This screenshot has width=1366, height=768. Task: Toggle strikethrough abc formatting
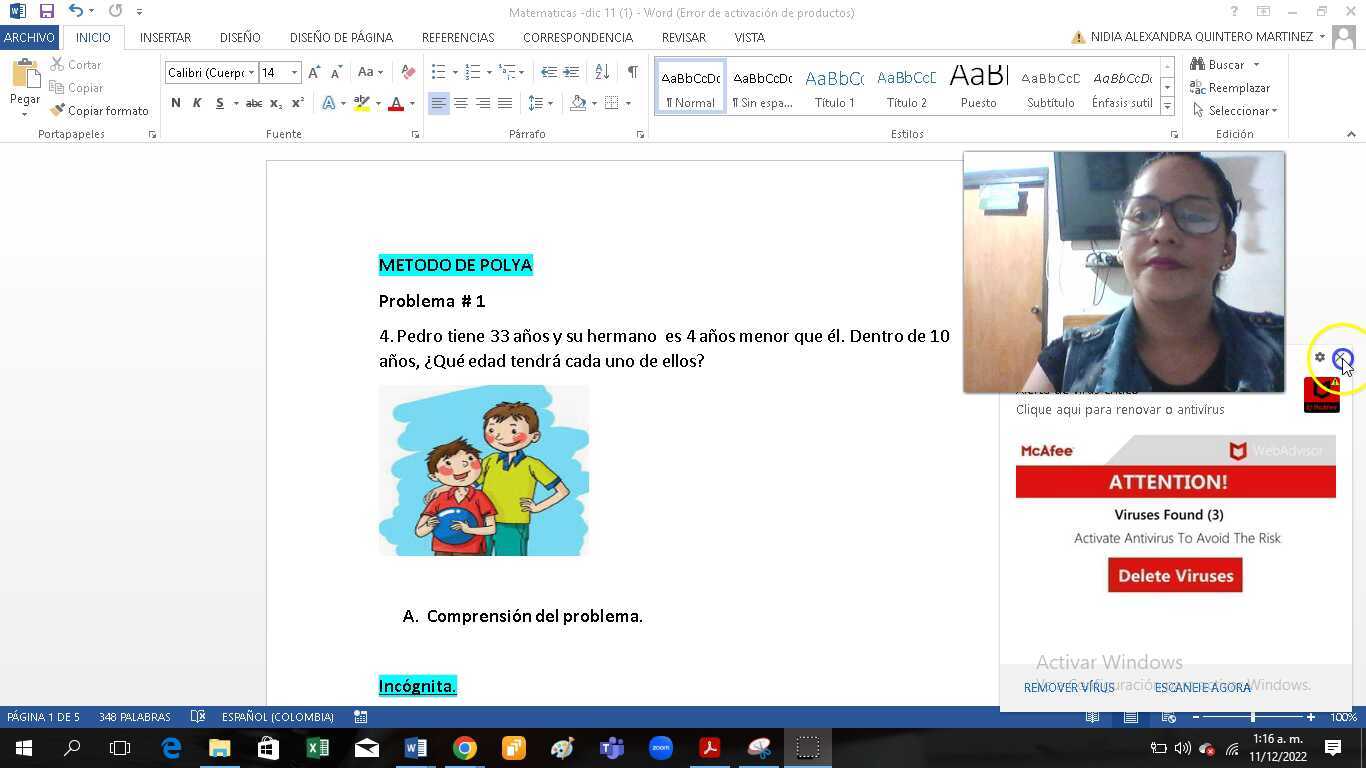[254, 103]
